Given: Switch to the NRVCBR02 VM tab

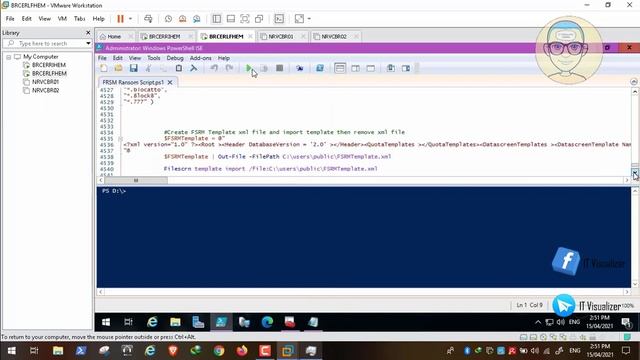Looking at the screenshot, I should tap(333, 36).
